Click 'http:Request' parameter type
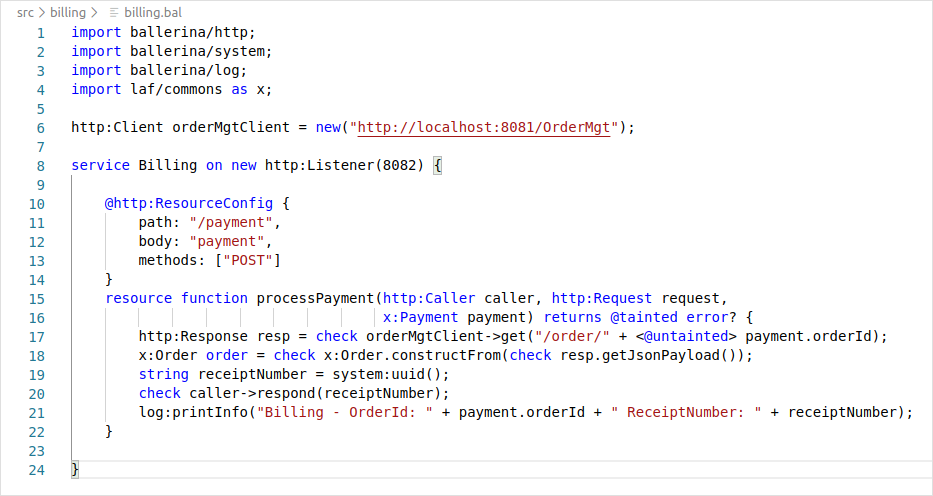 coord(602,299)
